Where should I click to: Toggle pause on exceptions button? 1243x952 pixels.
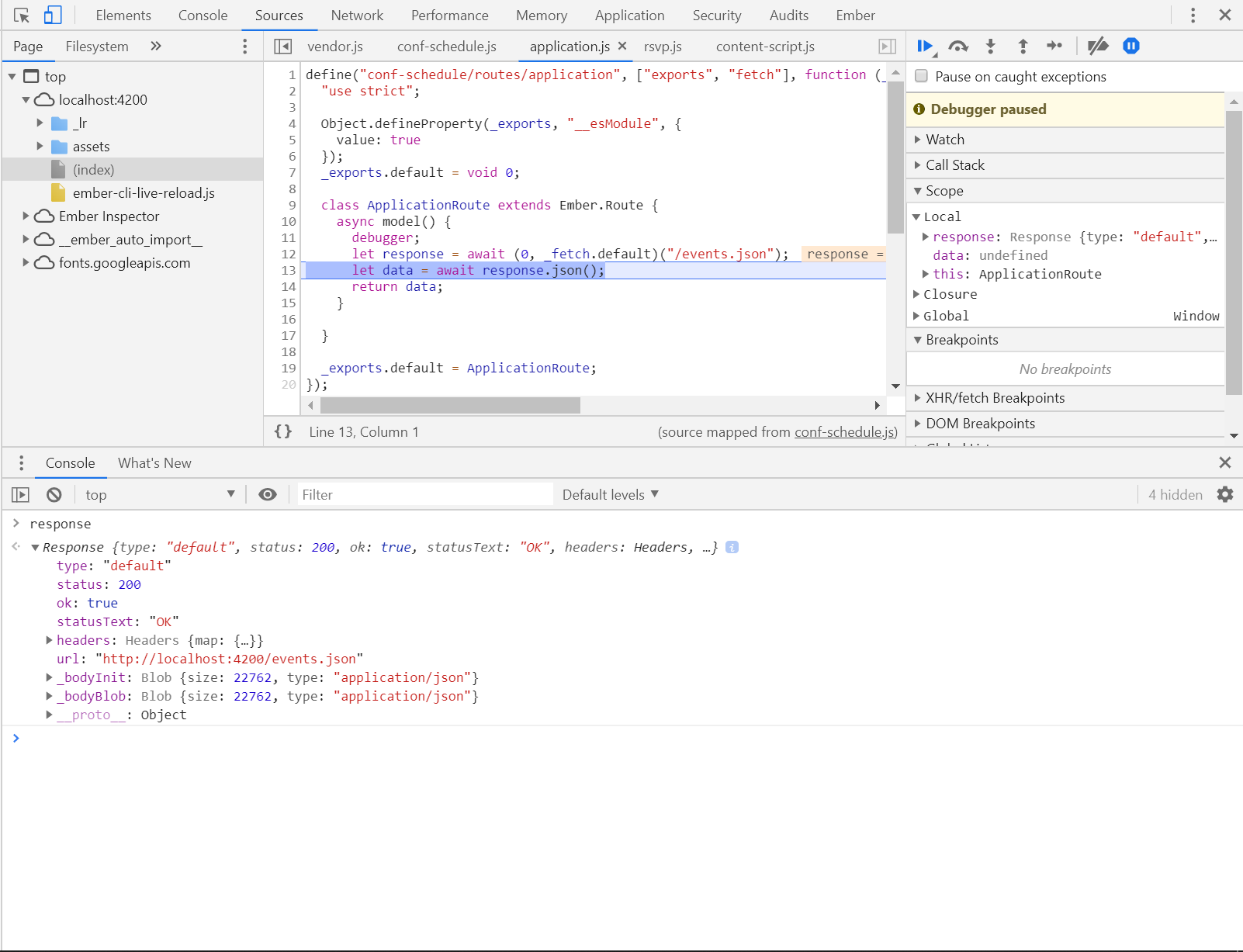1131,47
